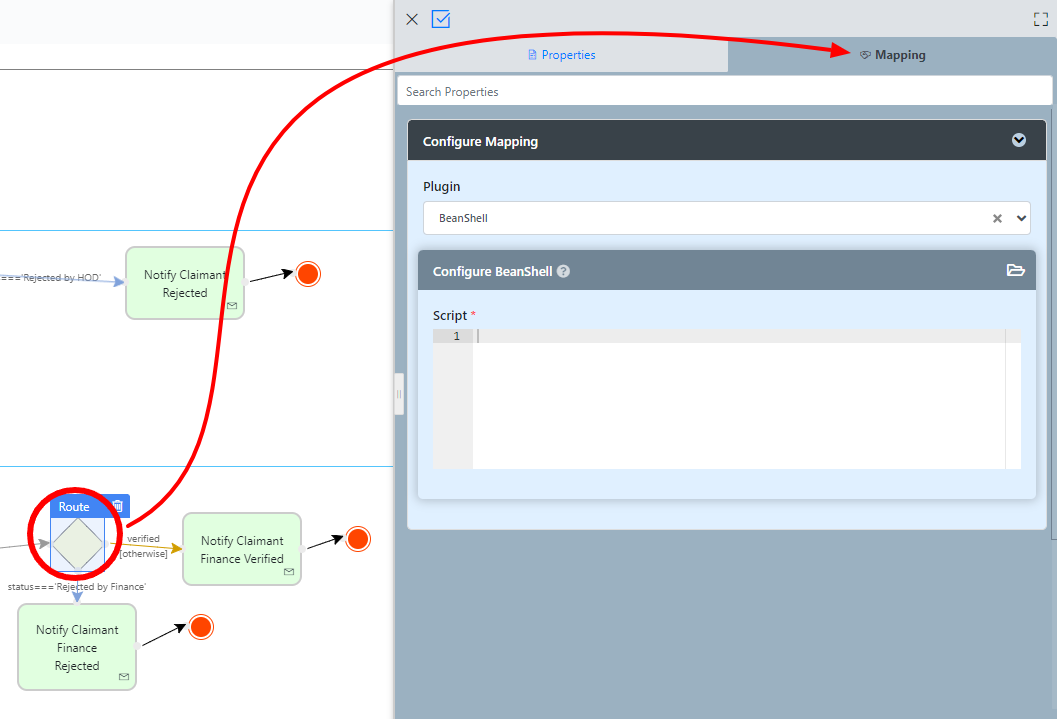Click the apply changes checkmark icon

click(x=441, y=19)
